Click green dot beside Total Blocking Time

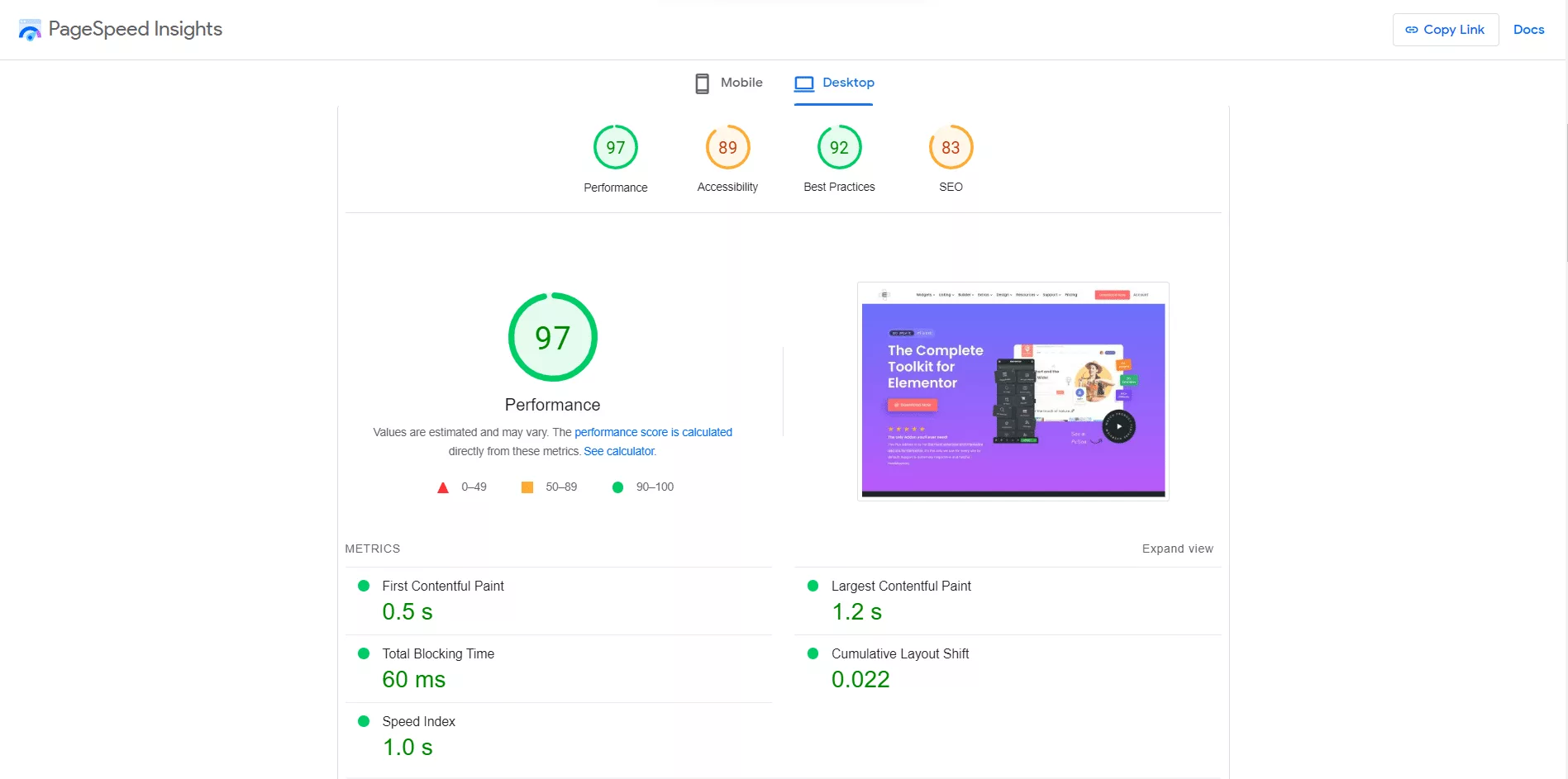[x=364, y=653]
